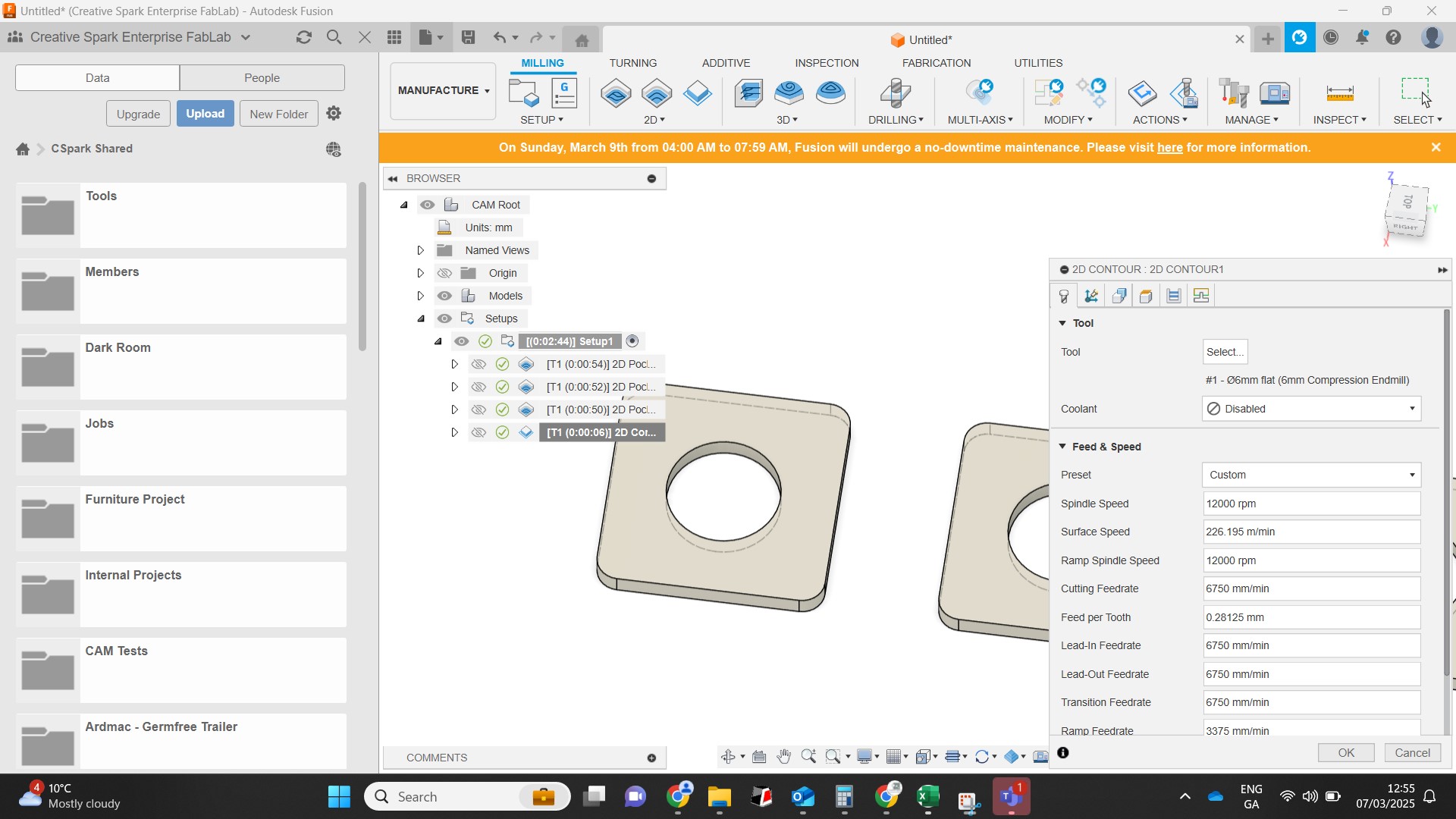Image resolution: width=1456 pixels, height=819 pixels.
Task: Open the Linking tab in 2D Contour dialog
Action: pos(1200,296)
